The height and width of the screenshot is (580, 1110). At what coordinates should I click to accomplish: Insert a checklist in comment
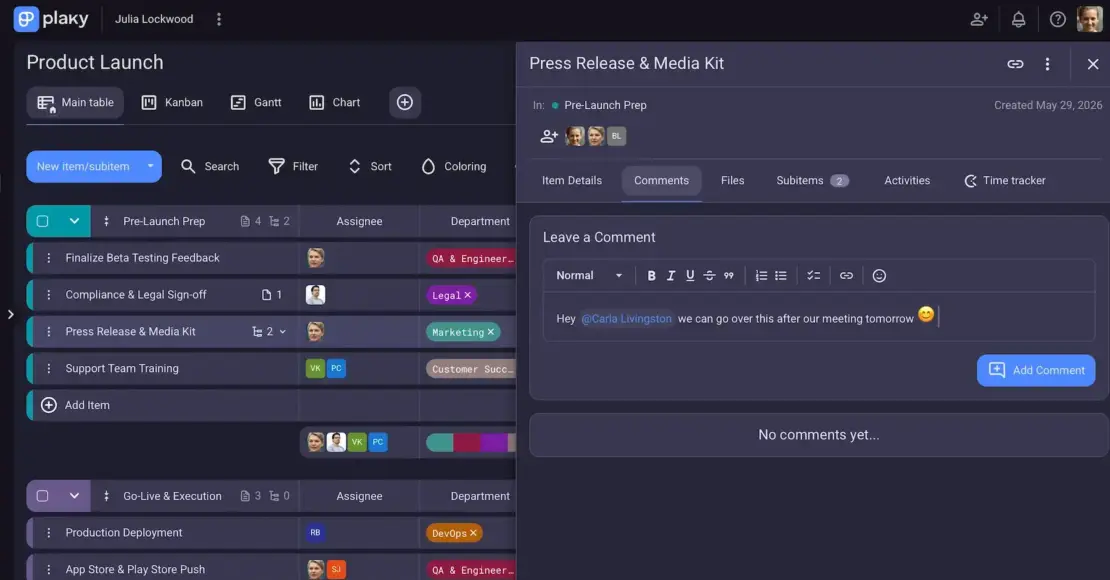click(x=813, y=275)
